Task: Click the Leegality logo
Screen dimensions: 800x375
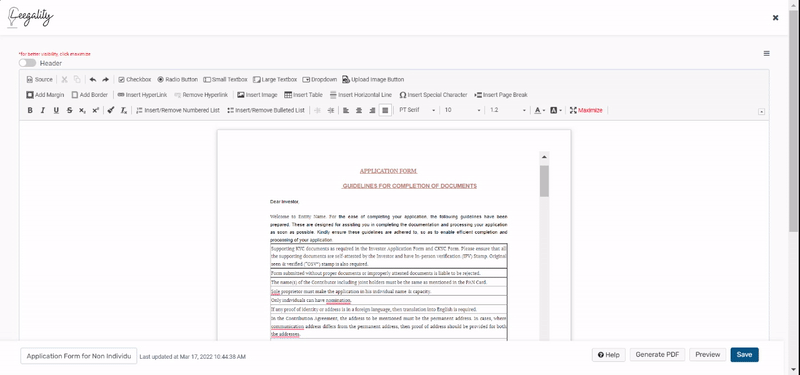Action: pyautogui.click(x=31, y=17)
